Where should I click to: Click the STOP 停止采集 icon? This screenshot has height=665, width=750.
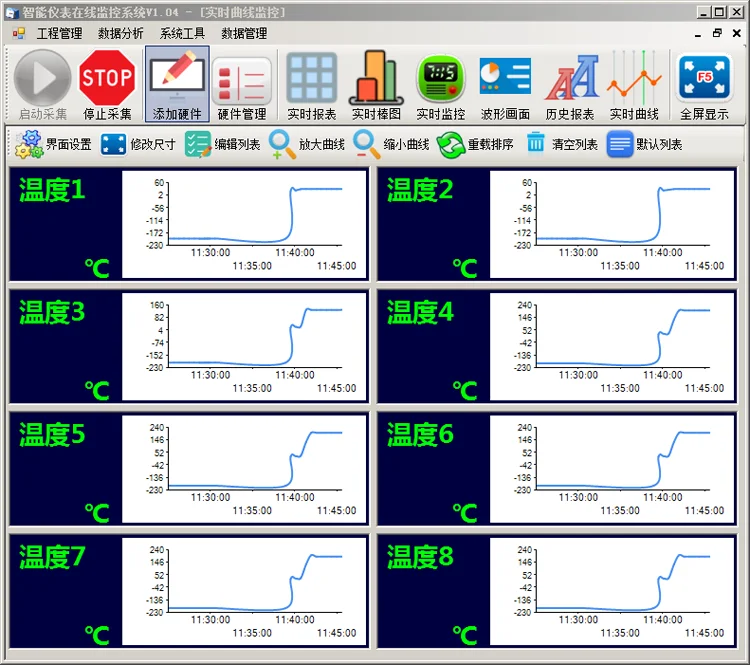tap(107, 78)
